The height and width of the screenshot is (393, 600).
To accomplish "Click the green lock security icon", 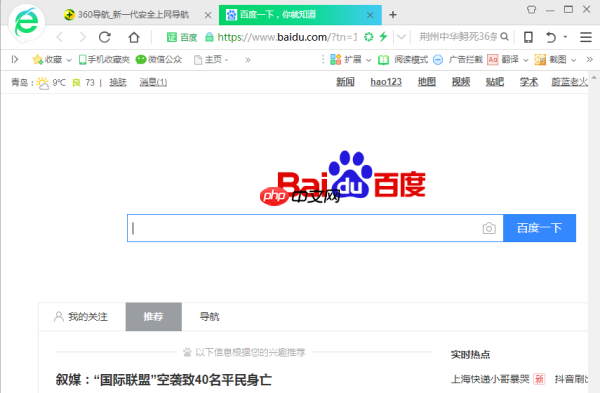I will click(x=209, y=37).
